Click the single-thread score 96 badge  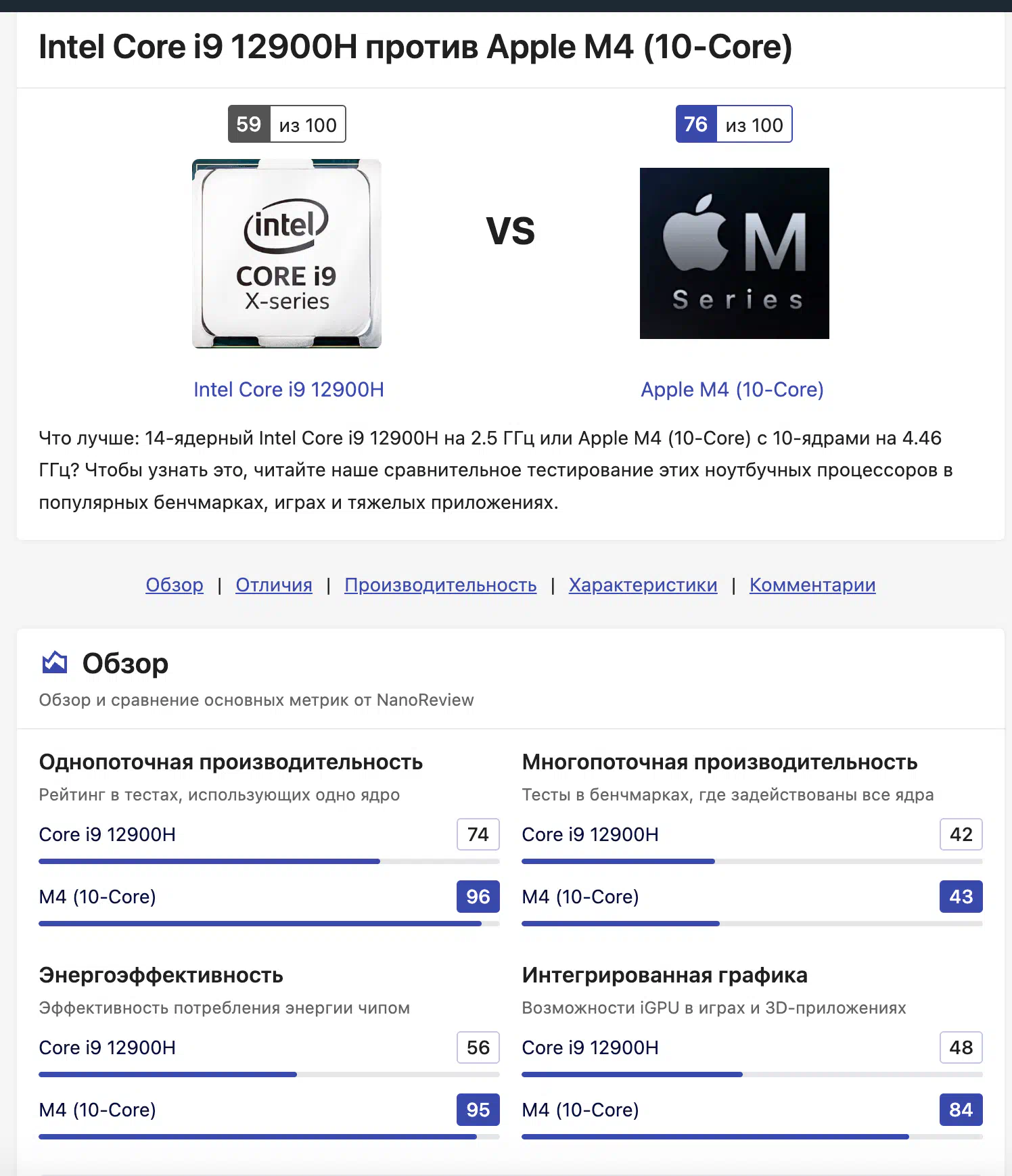coord(478,897)
